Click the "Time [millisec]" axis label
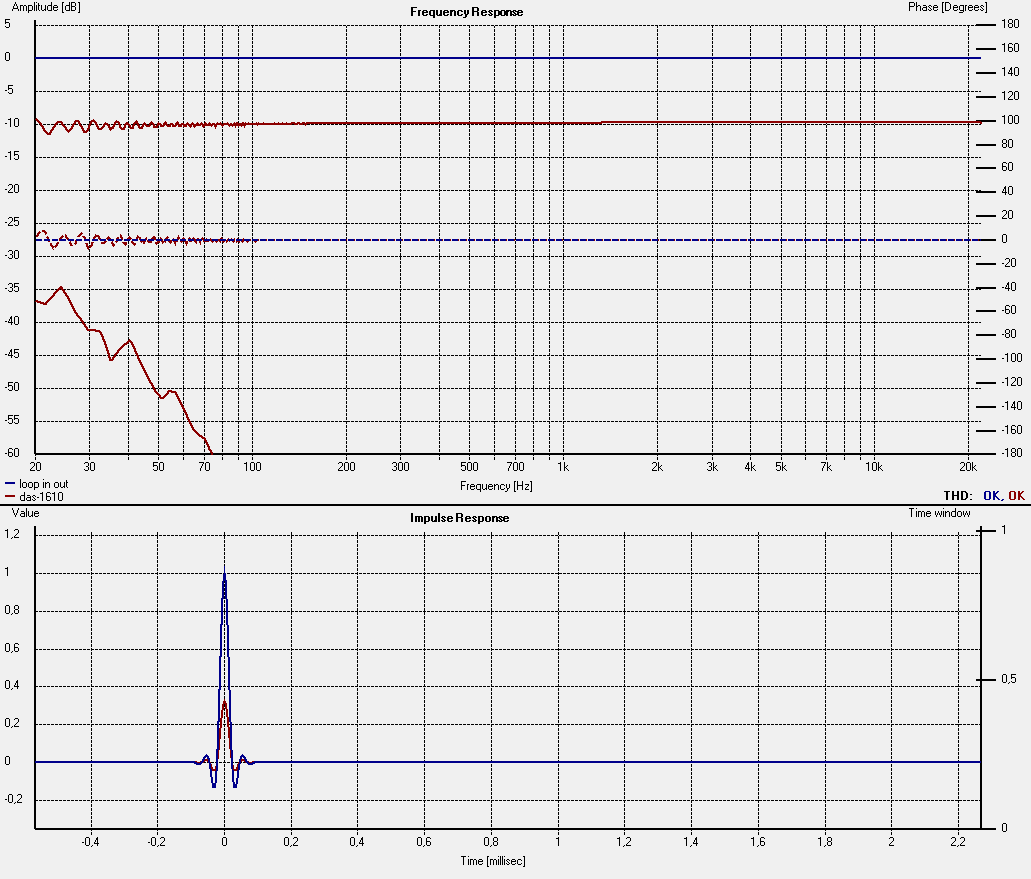Viewport: 1031px width, 879px height. coord(494,861)
